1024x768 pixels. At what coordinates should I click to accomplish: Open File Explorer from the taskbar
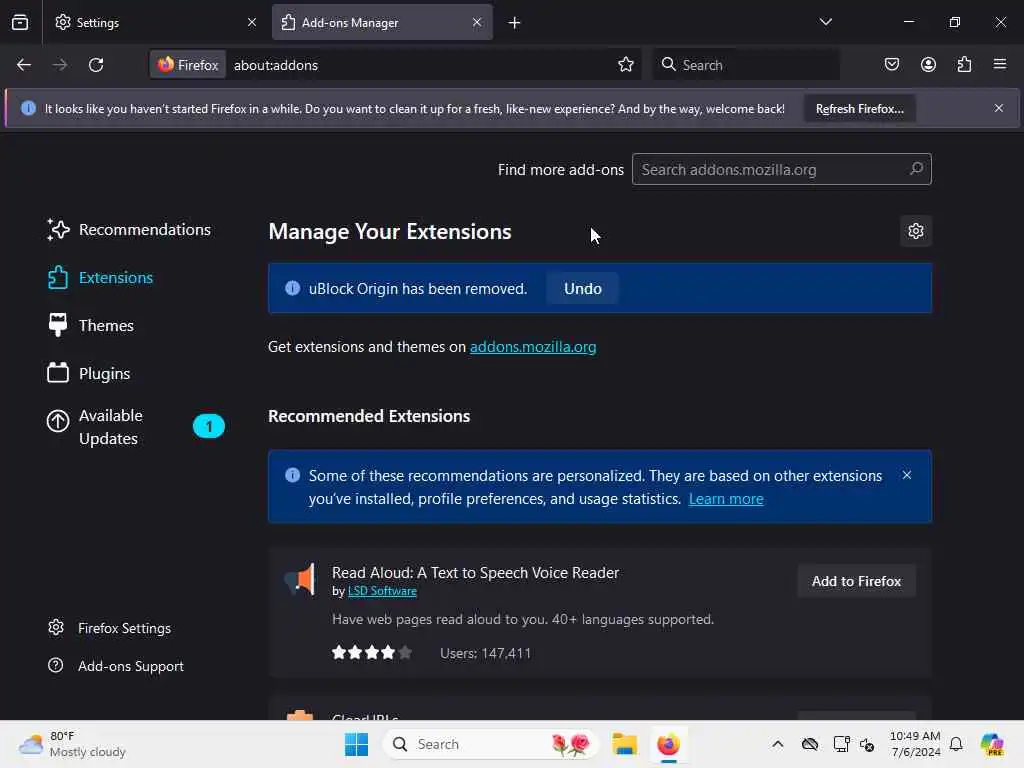click(624, 744)
